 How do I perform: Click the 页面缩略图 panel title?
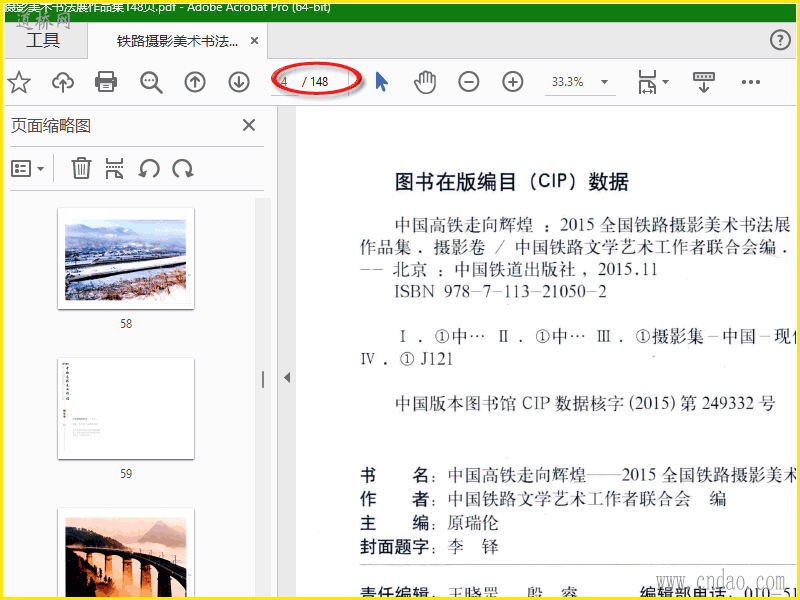point(51,126)
